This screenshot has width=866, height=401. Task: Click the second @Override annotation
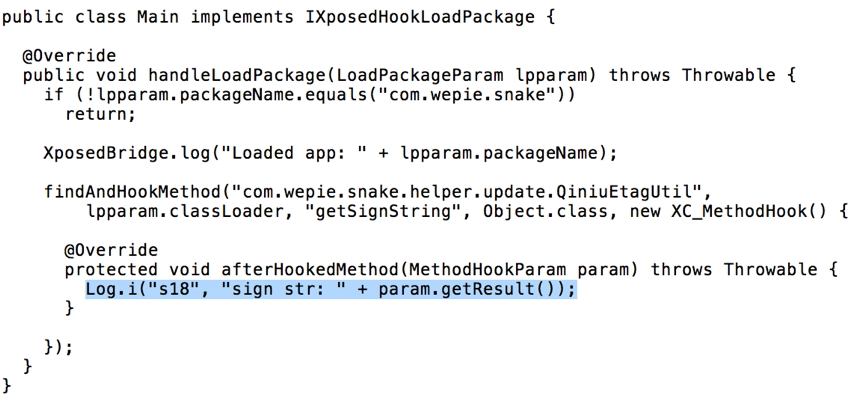click(111, 250)
